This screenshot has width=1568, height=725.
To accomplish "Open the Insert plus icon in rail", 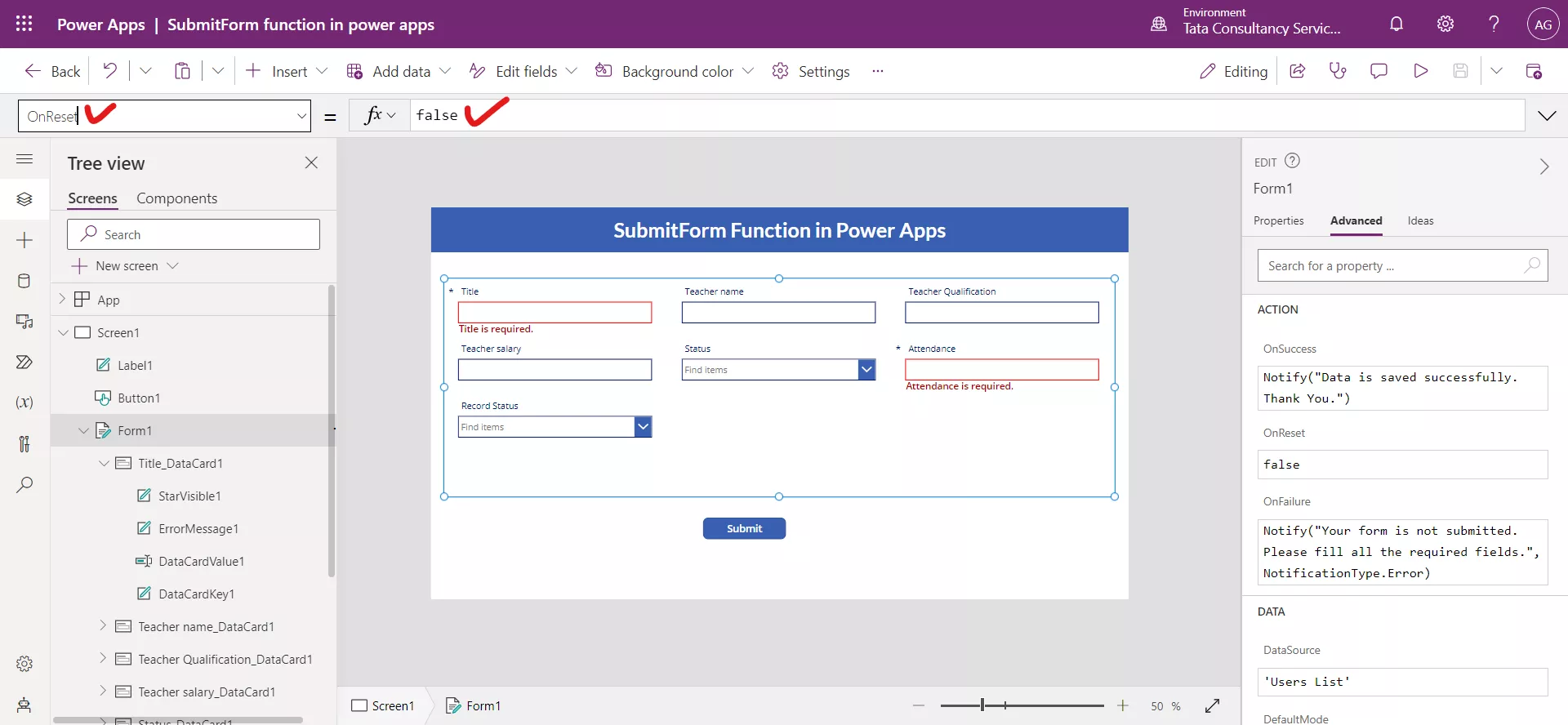I will 24,240.
